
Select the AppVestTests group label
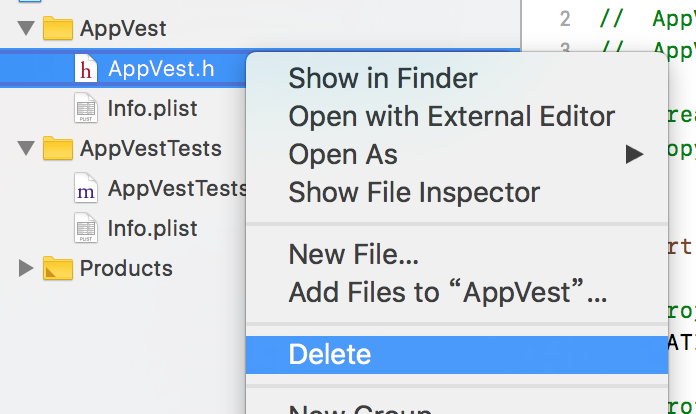151,149
